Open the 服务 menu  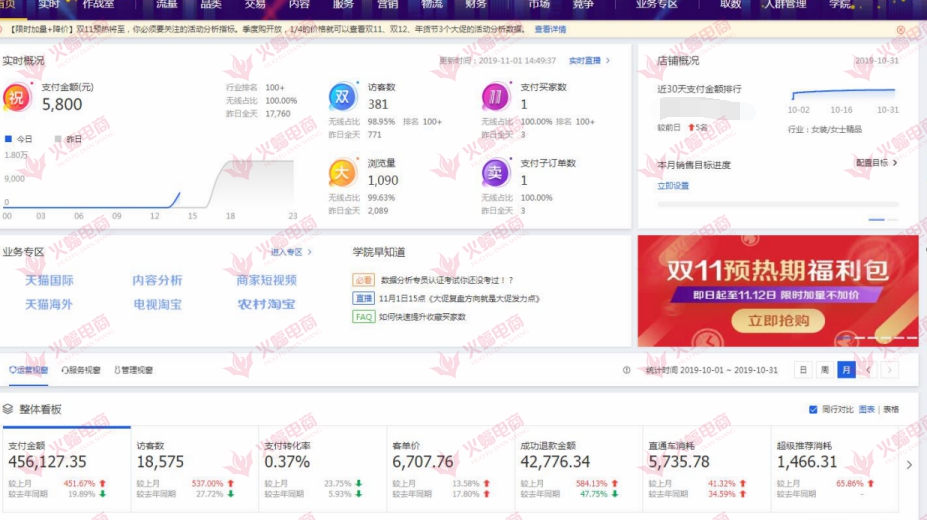point(343,5)
